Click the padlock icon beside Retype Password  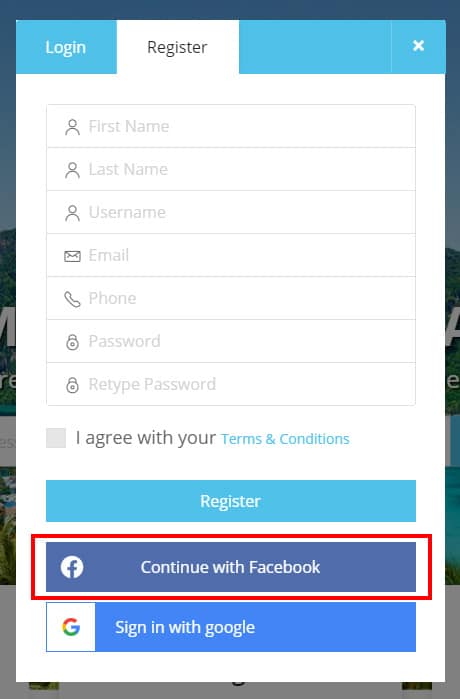click(x=72, y=385)
